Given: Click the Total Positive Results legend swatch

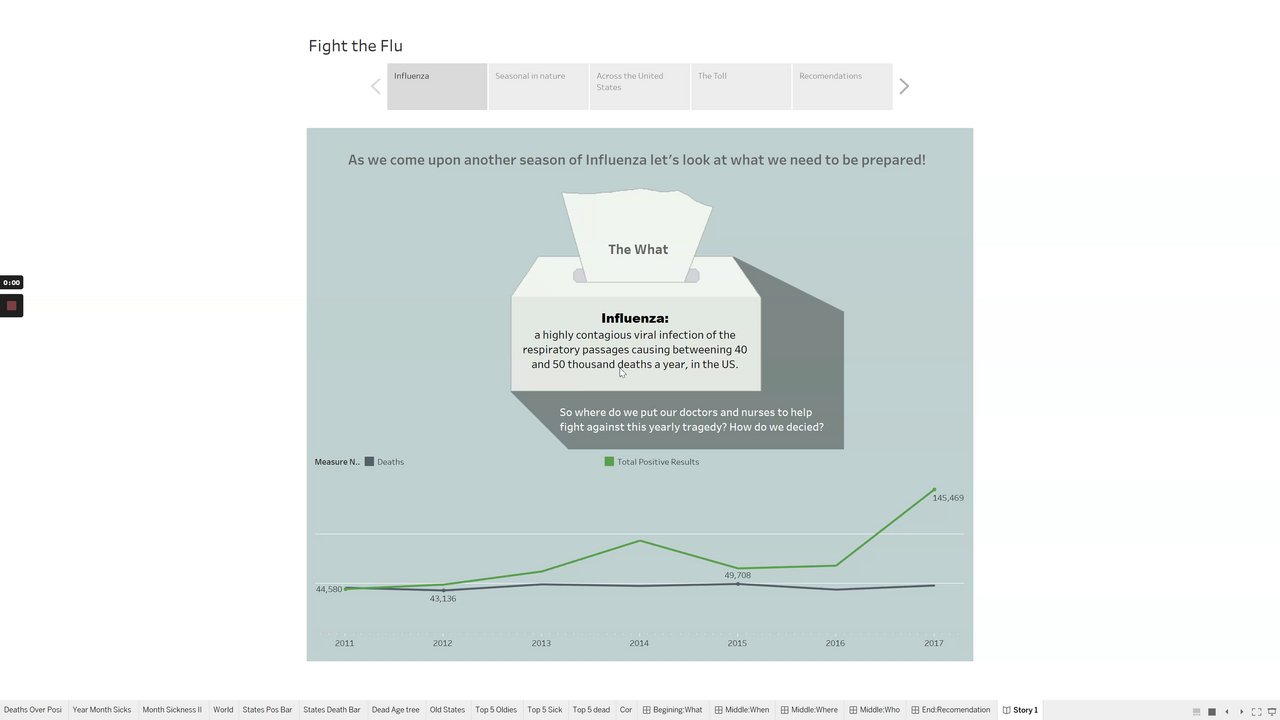Looking at the screenshot, I should (x=609, y=462).
